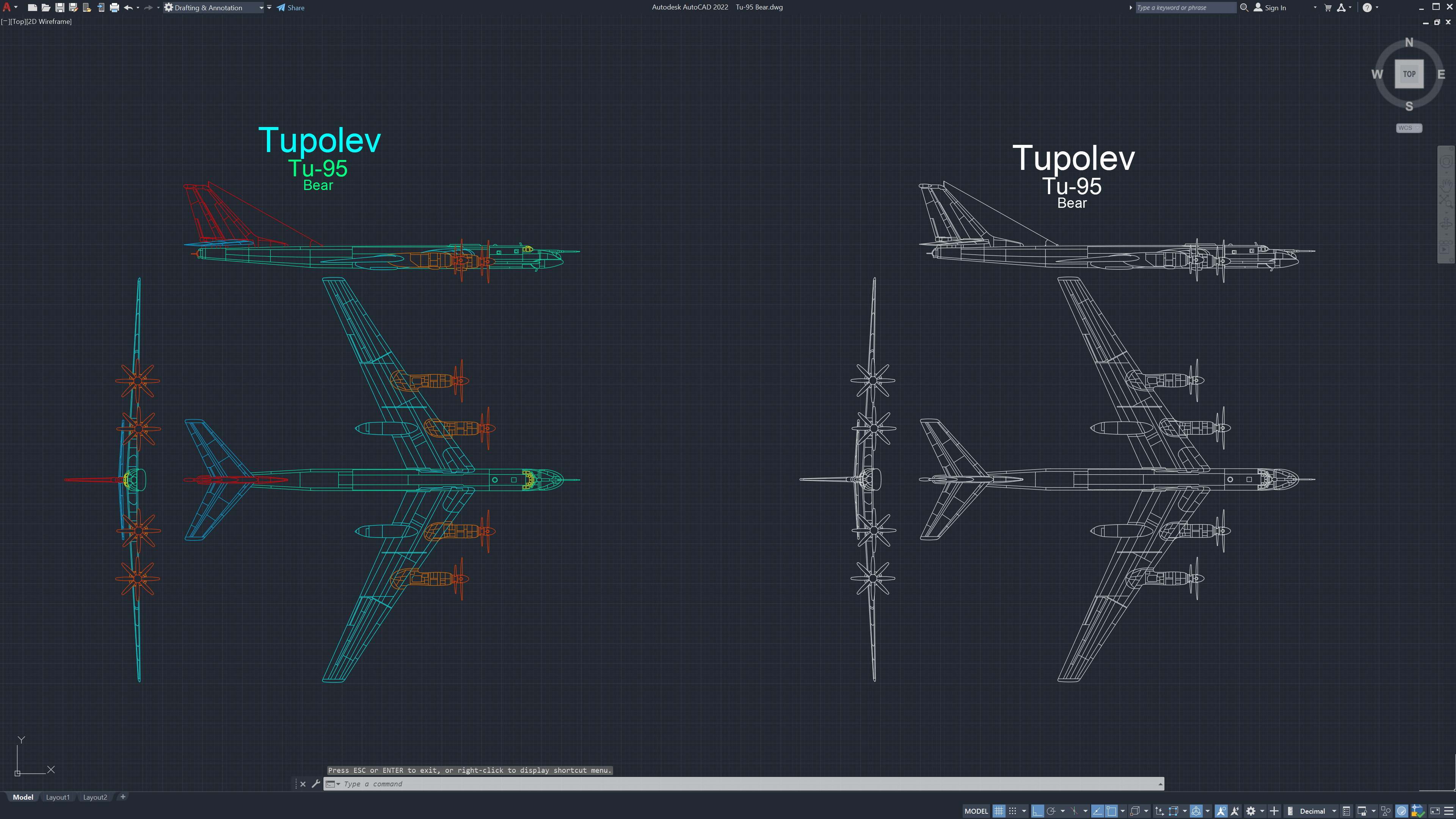This screenshot has height=819, width=1456.
Task: Click the New drawing icon
Action: click(x=32, y=8)
